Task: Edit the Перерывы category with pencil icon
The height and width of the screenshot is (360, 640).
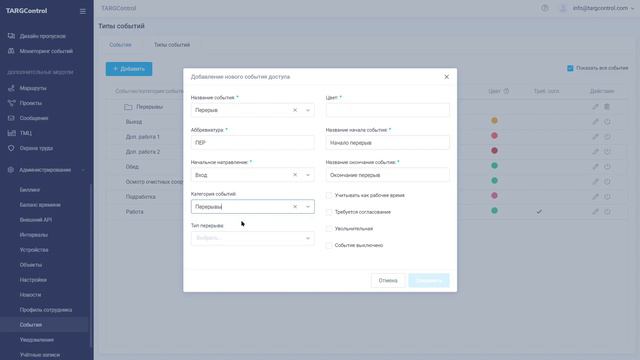Action: click(x=596, y=107)
